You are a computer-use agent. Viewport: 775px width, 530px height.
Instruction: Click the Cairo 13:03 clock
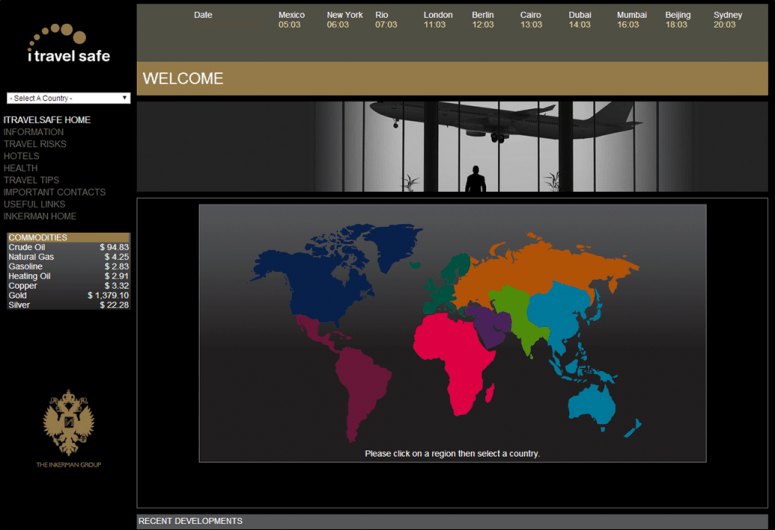pyautogui.click(x=531, y=20)
